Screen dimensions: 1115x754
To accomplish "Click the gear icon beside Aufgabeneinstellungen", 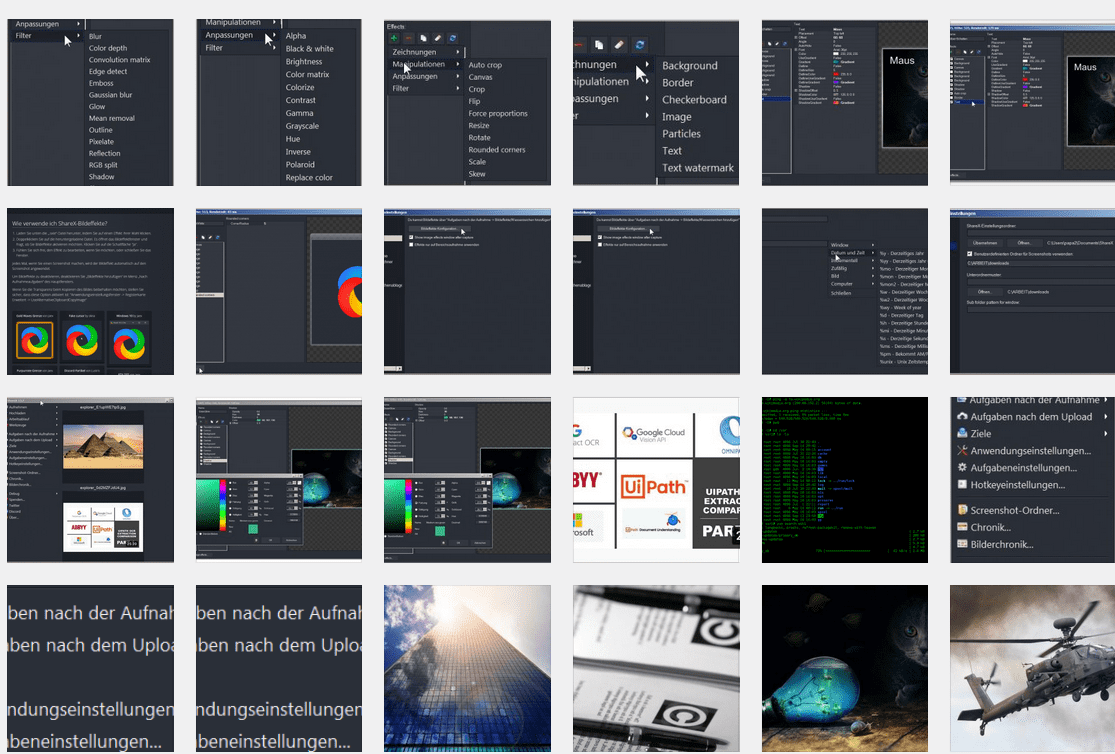I will [962, 468].
